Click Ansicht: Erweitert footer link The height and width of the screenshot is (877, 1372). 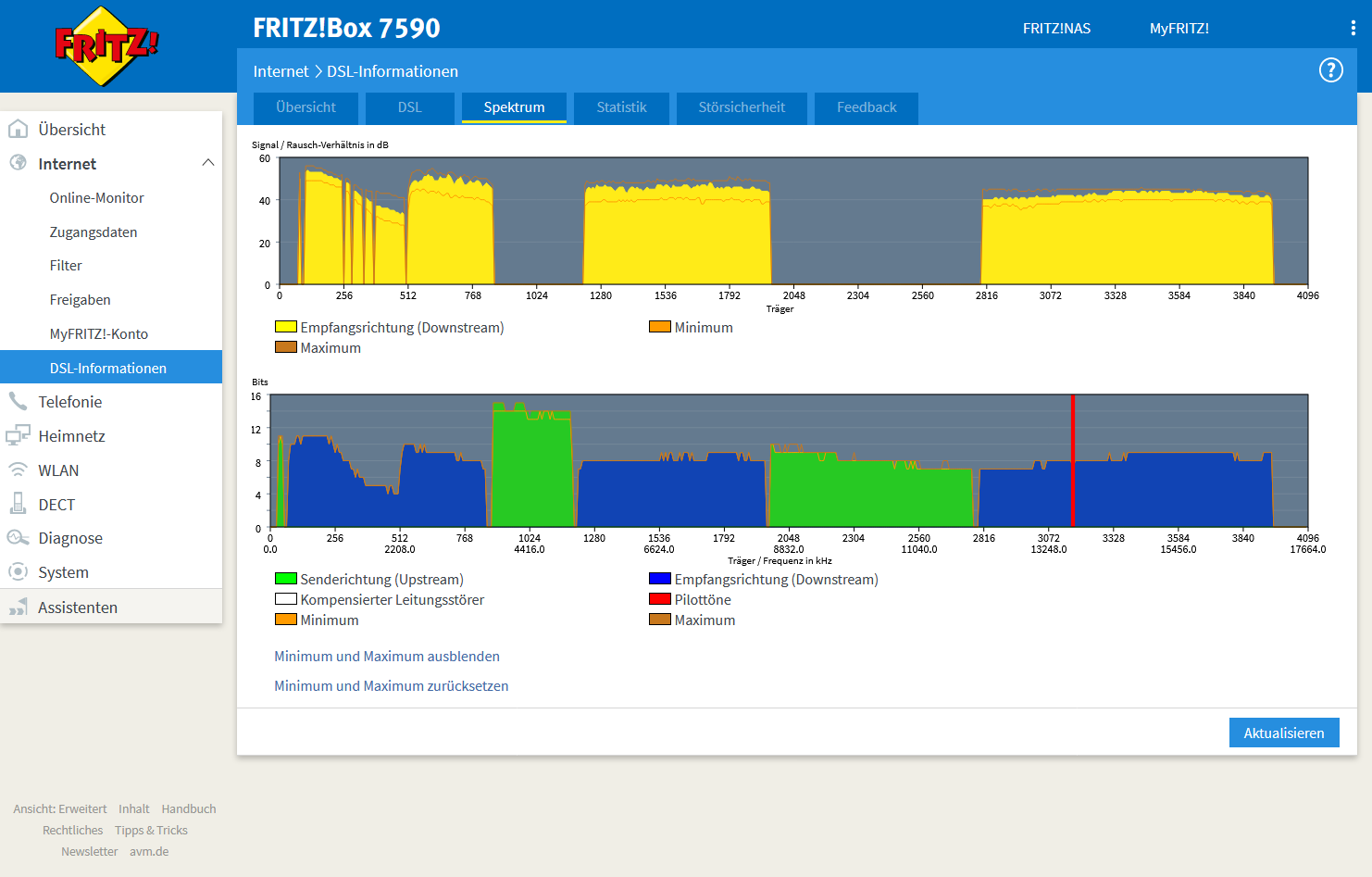[x=60, y=808]
